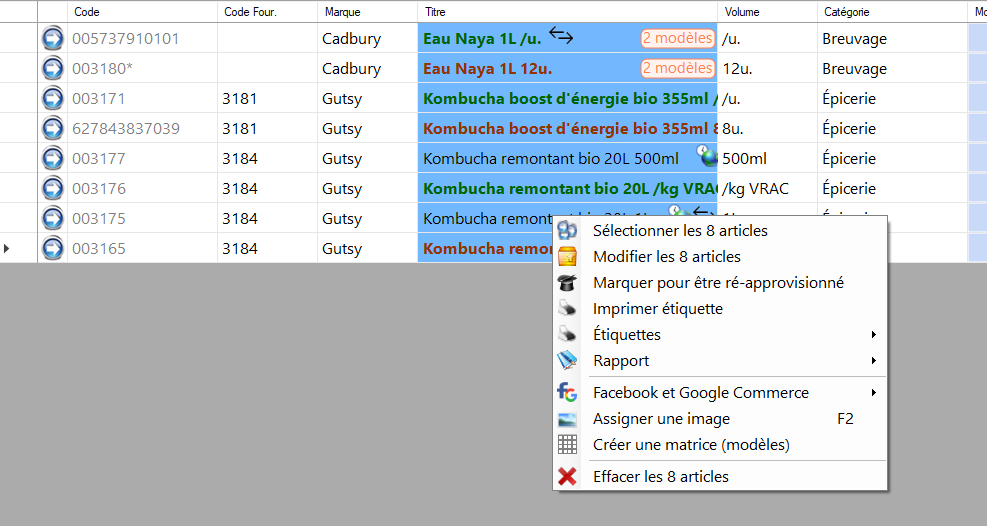Sort by the Marque column header
Viewport: 987px width, 526px height.
pyautogui.click(x=368, y=11)
